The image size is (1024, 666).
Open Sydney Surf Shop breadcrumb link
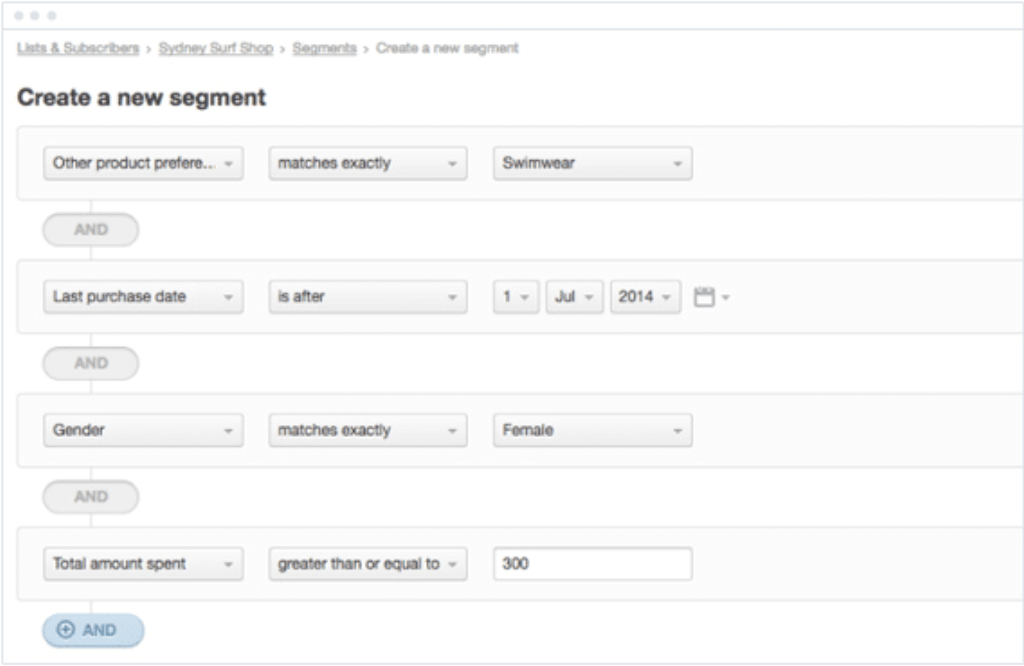215,48
